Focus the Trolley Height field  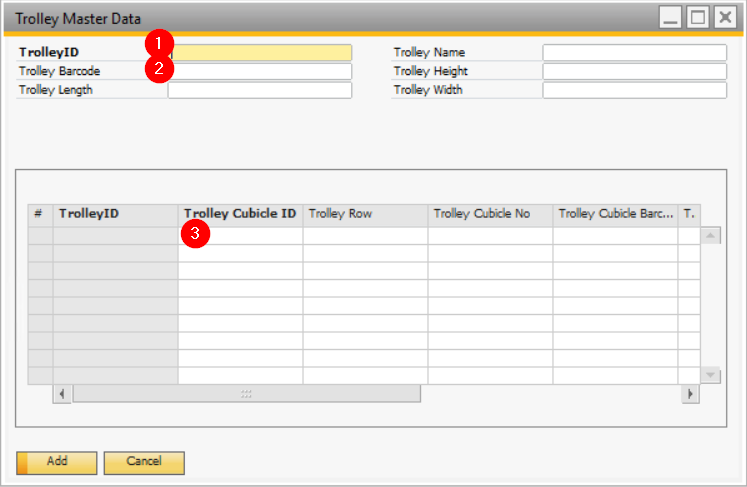click(x=634, y=72)
